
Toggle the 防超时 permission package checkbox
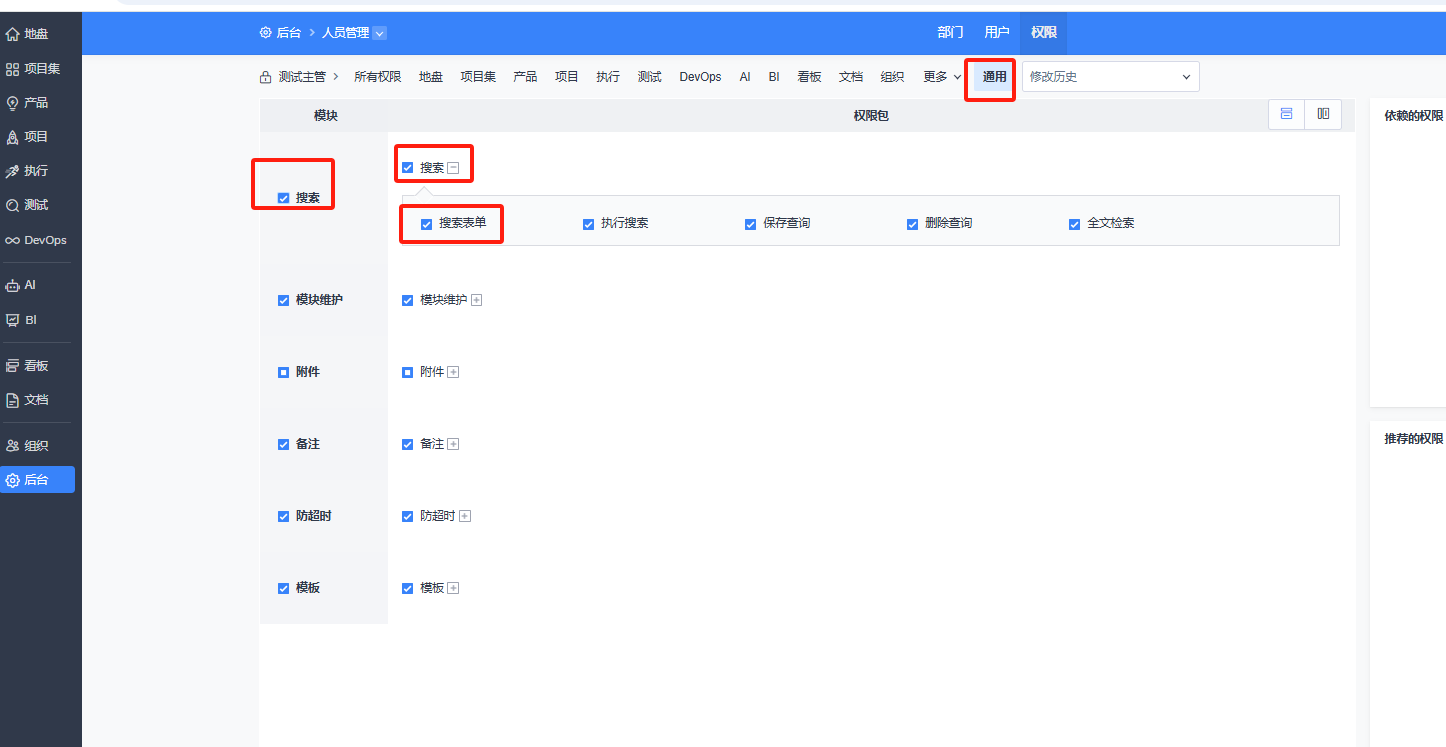pyautogui.click(x=407, y=516)
